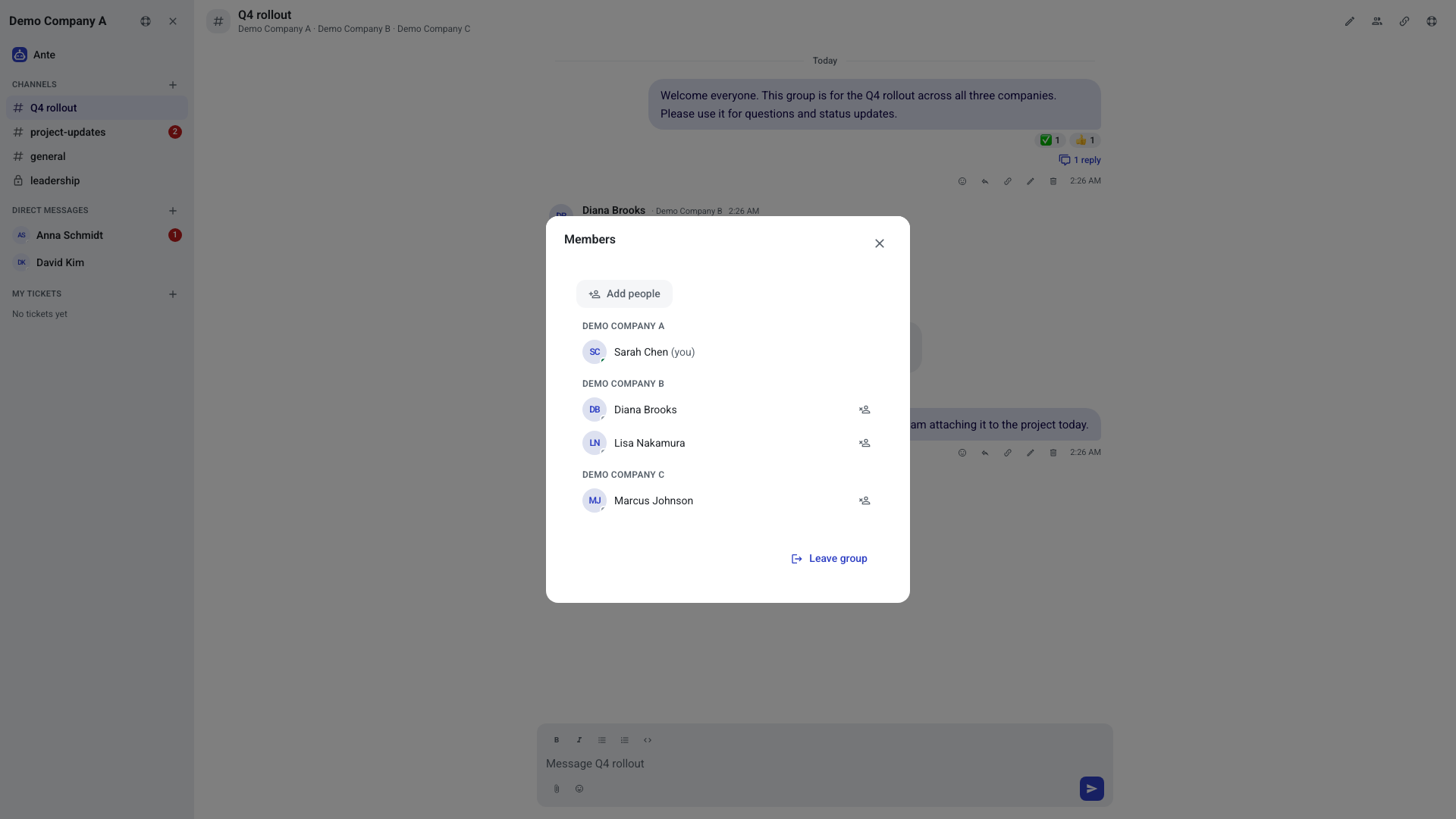Send the message with send button
This screenshot has width=1456, height=819.
click(x=1092, y=789)
